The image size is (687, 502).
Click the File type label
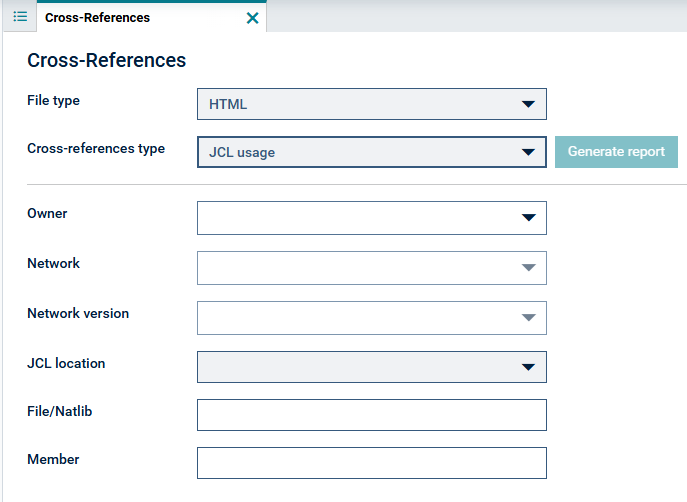(x=53, y=100)
